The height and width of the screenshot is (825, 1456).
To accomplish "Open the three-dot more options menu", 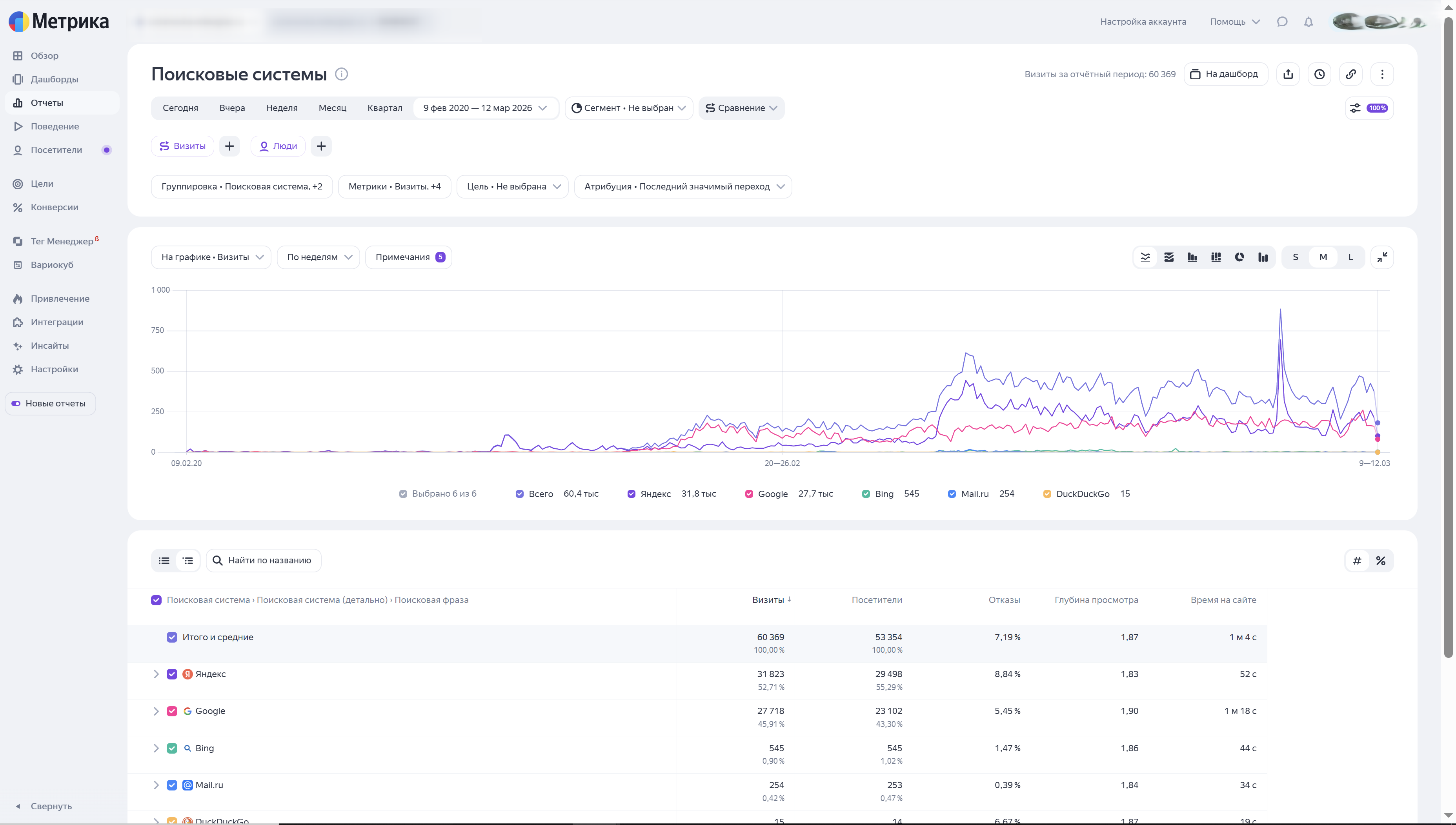I will click(x=1382, y=74).
